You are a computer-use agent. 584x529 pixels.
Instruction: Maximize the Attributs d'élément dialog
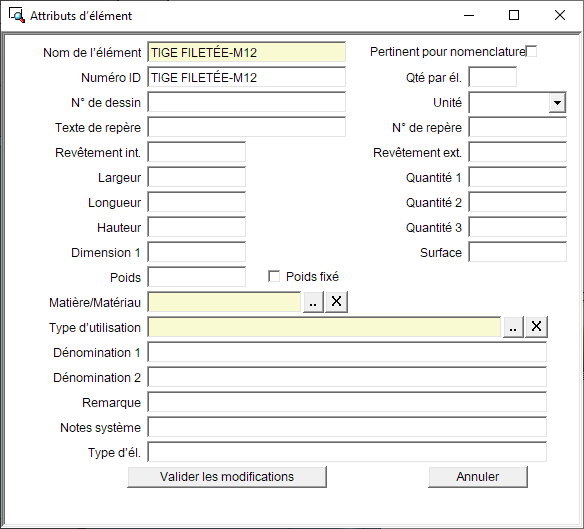(514, 15)
